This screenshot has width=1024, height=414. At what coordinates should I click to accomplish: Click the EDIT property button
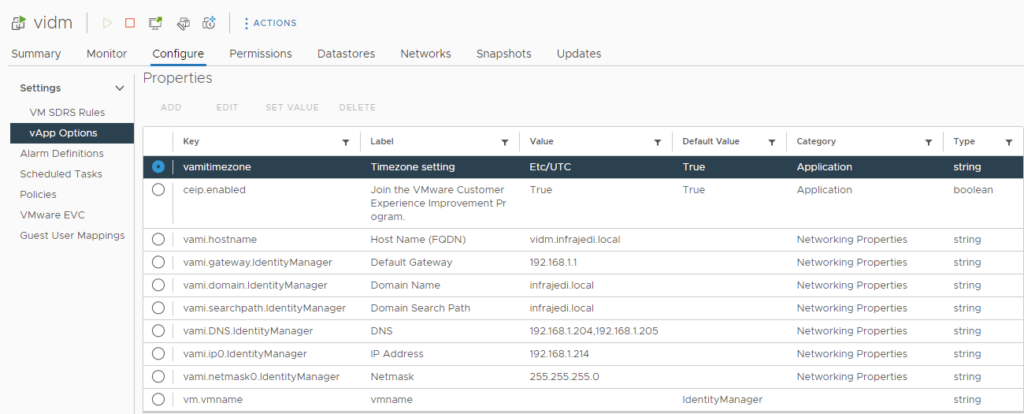[x=227, y=107]
